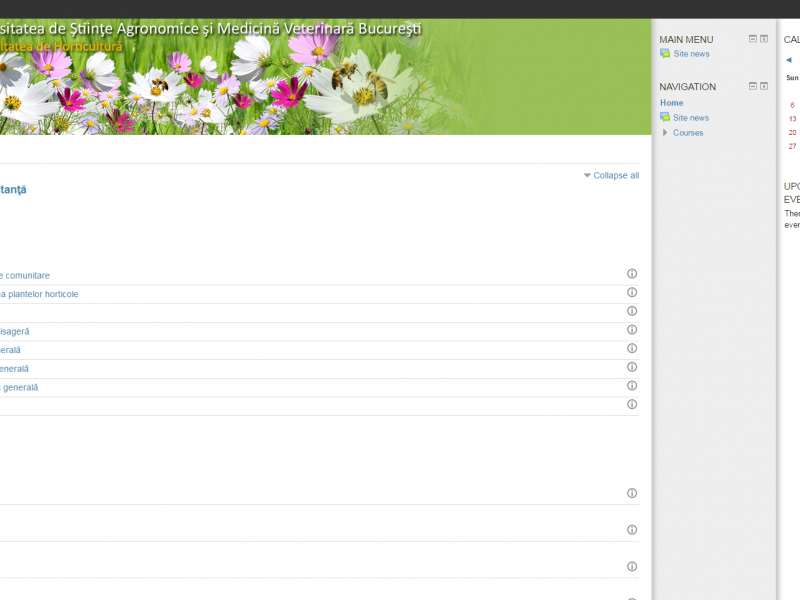The height and width of the screenshot is (600, 800).
Task: Open the 'isageră' course link
Action: (15, 332)
